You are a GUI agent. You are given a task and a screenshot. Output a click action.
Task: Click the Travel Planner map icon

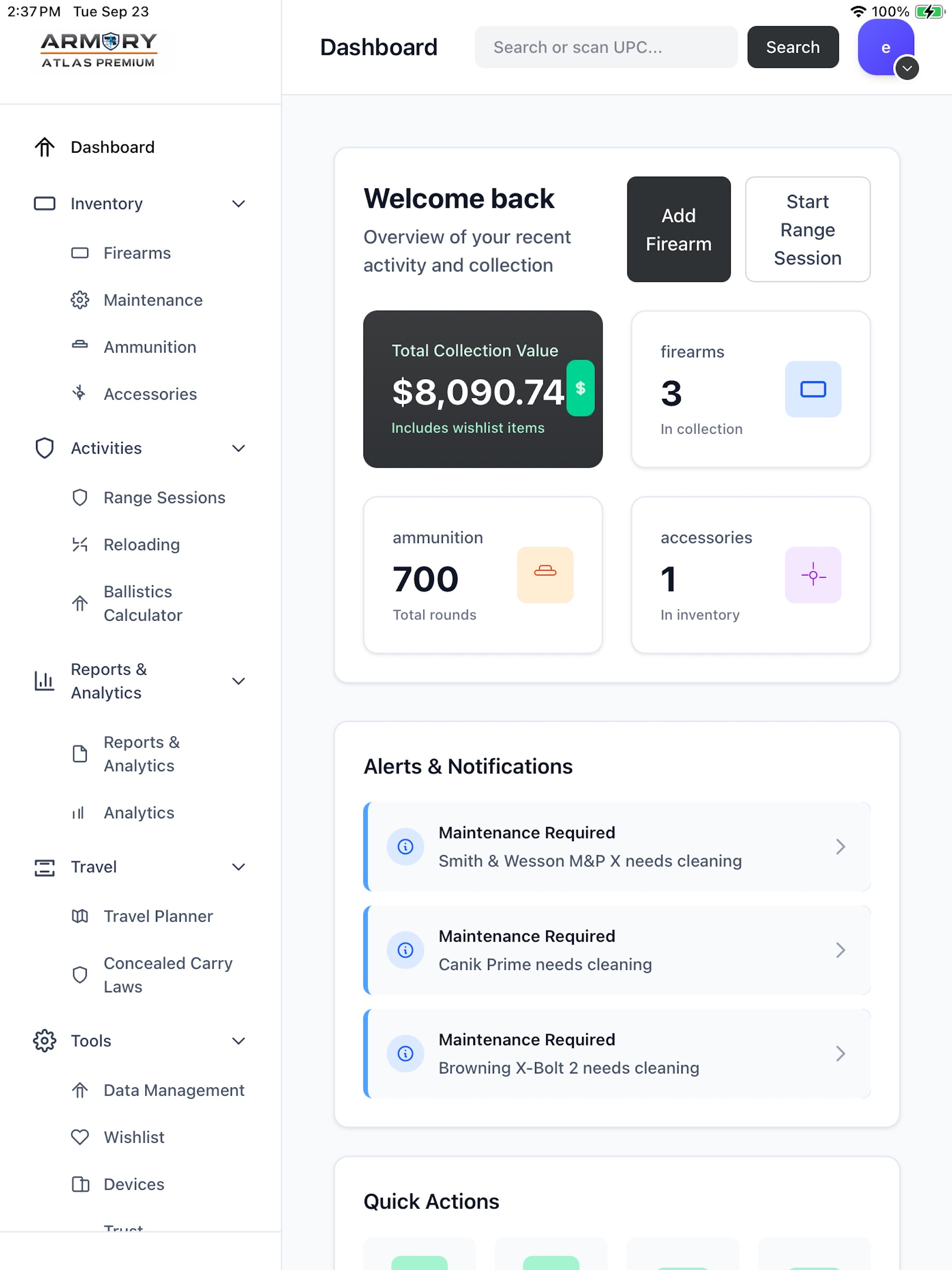click(80, 917)
